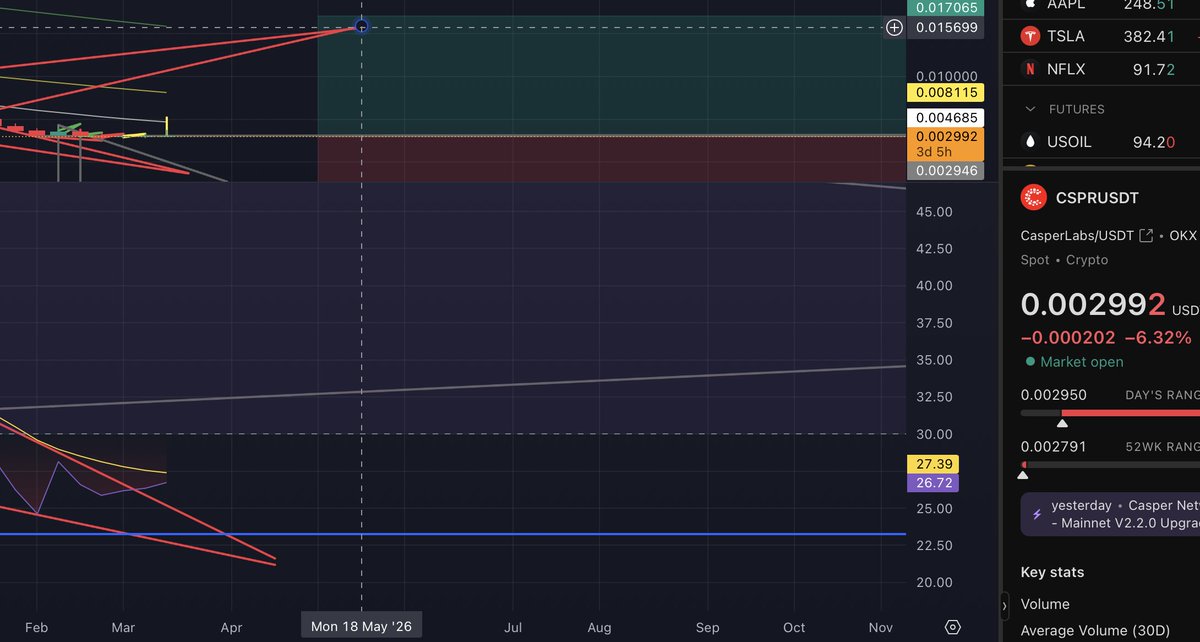Click the Netflix icon in the watchlist
Image resolution: width=1200 pixels, height=642 pixels.
click(x=1029, y=69)
